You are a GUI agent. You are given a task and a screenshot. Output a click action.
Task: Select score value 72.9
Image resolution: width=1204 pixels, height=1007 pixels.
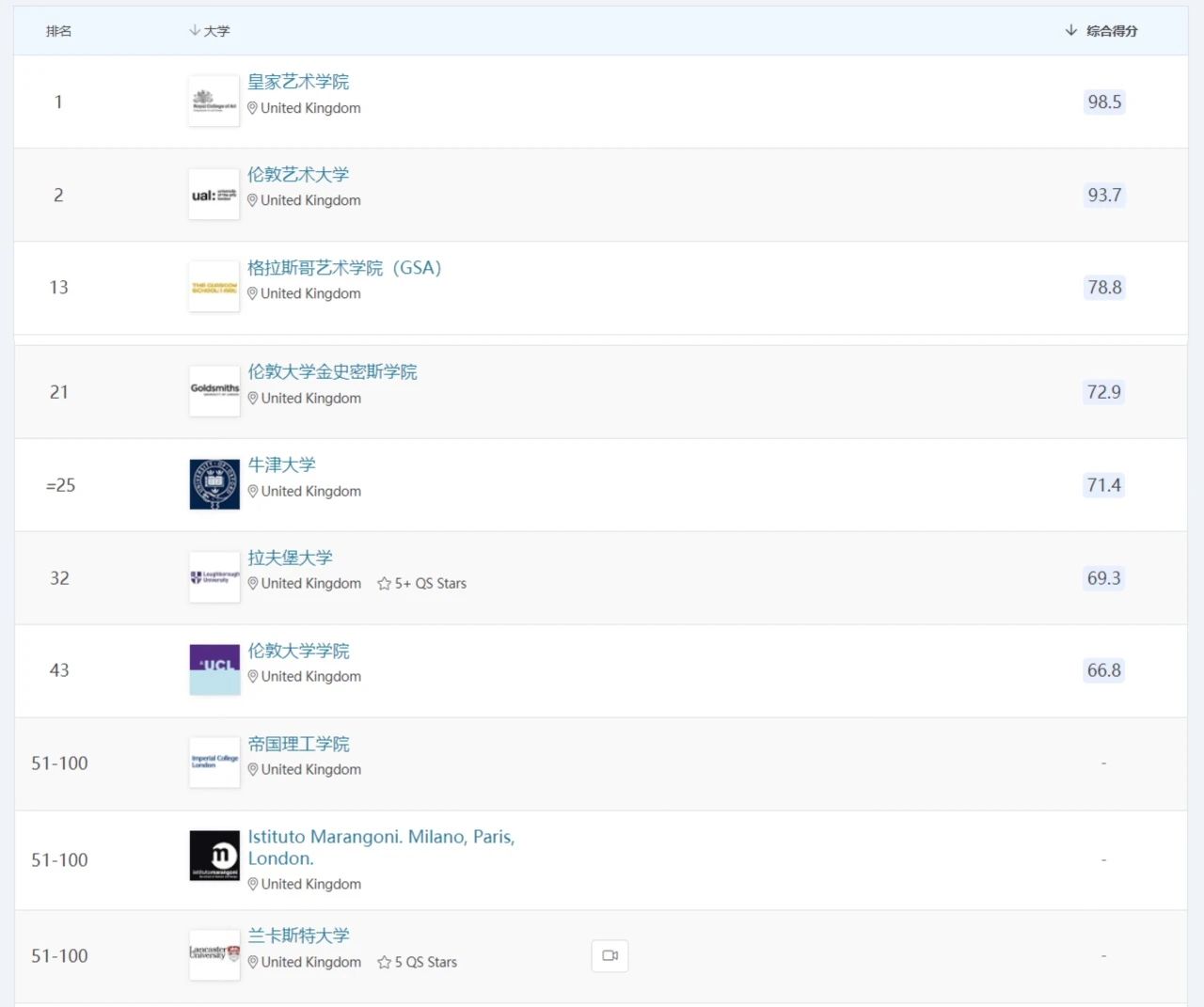click(1104, 391)
